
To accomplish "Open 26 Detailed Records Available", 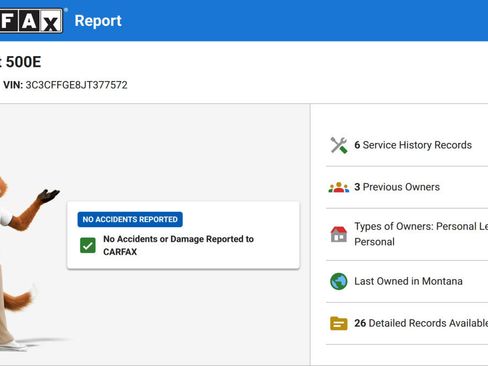I will (x=421, y=323).
